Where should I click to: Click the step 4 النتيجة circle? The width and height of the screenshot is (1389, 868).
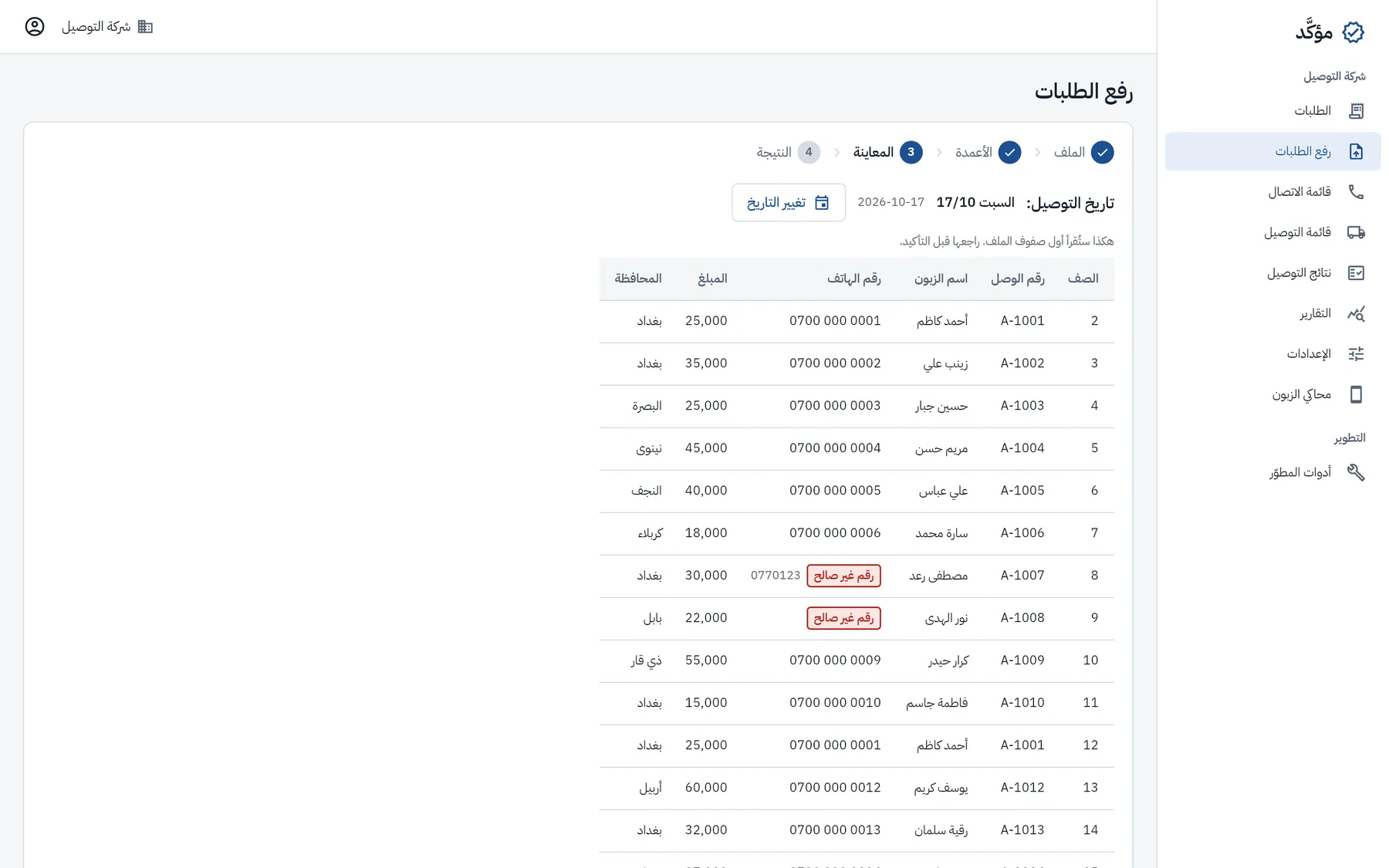click(809, 153)
